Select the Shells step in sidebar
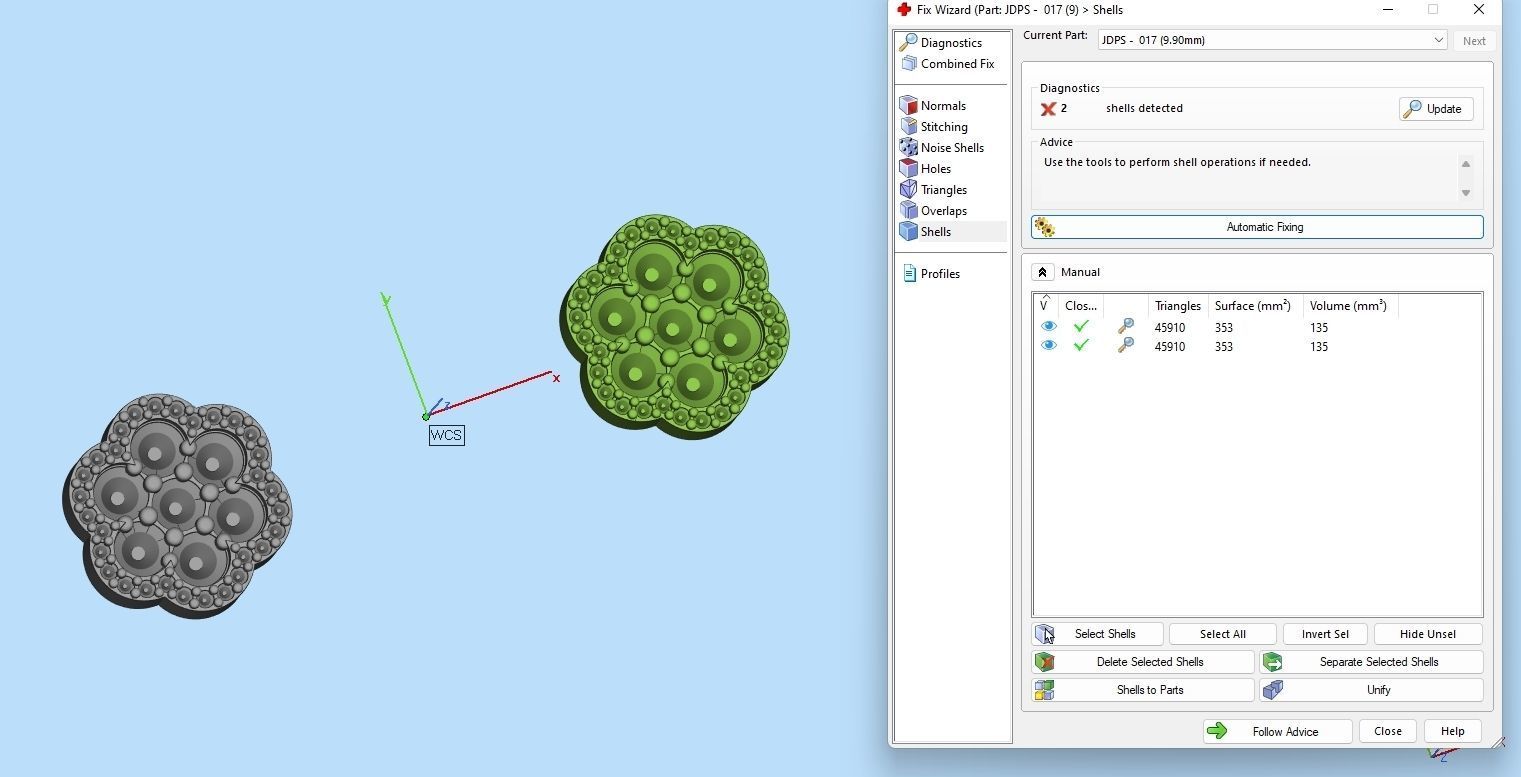1521x777 pixels. click(x=925, y=232)
